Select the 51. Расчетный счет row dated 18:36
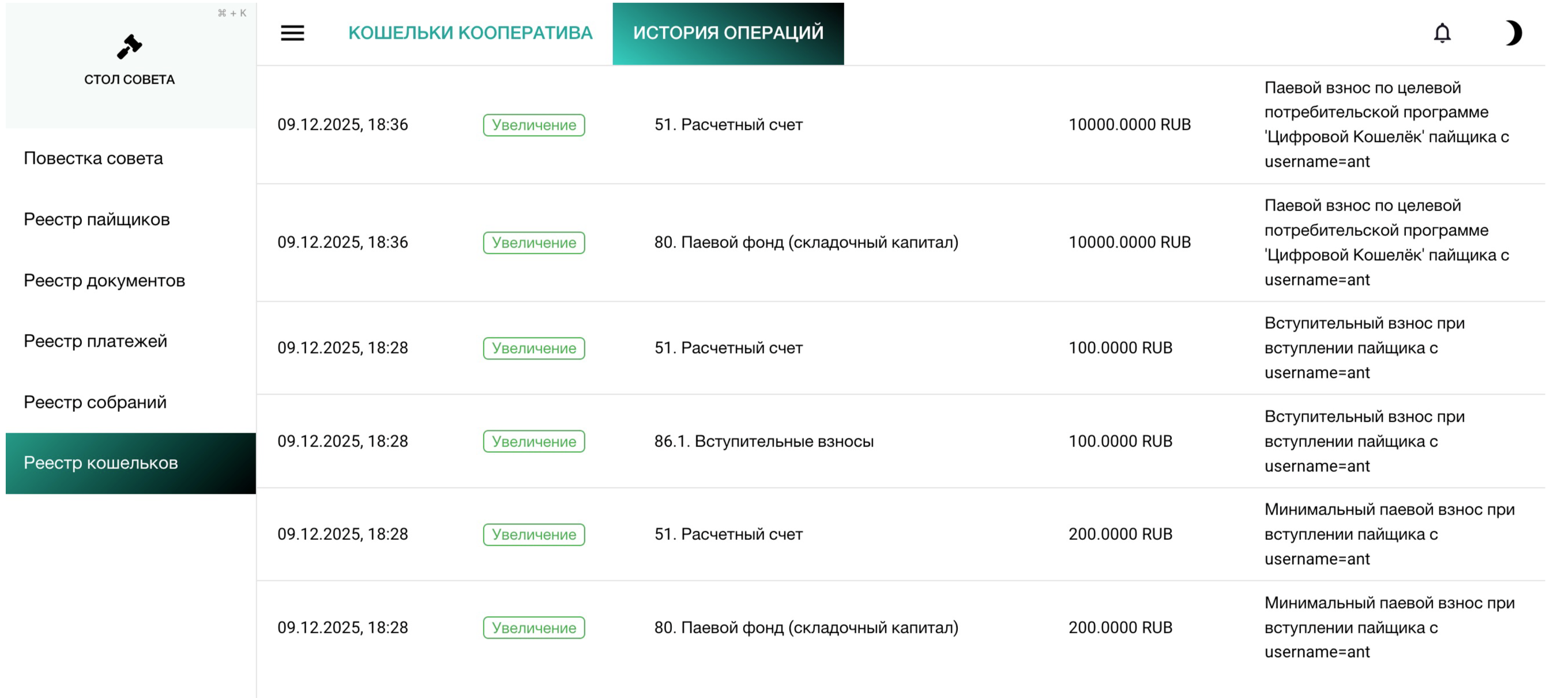Viewport: 1568px width, 698px height. tap(728, 125)
